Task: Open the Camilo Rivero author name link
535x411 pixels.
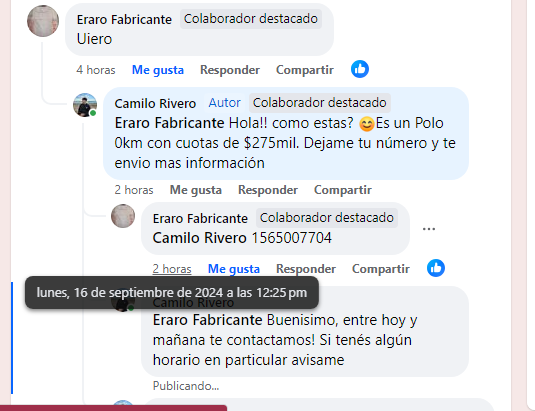Action: coord(155,103)
